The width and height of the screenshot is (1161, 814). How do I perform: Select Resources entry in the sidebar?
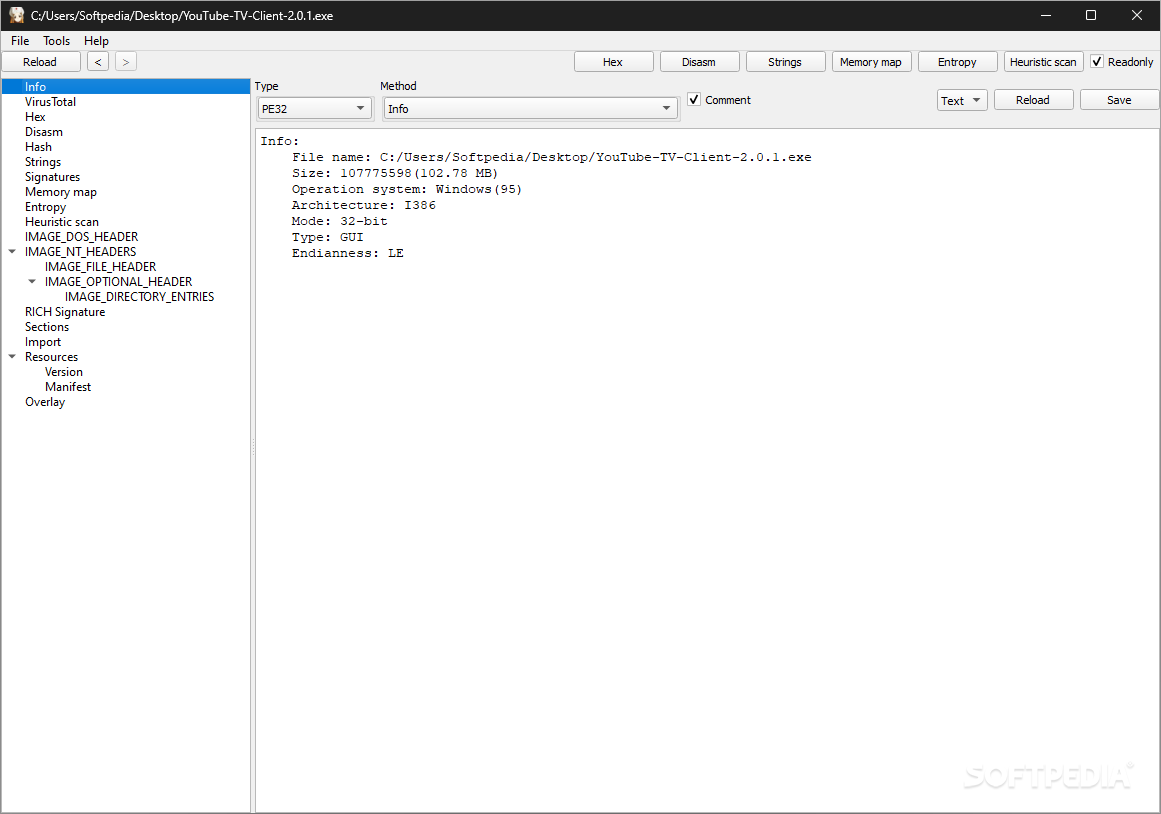[x=51, y=357]
